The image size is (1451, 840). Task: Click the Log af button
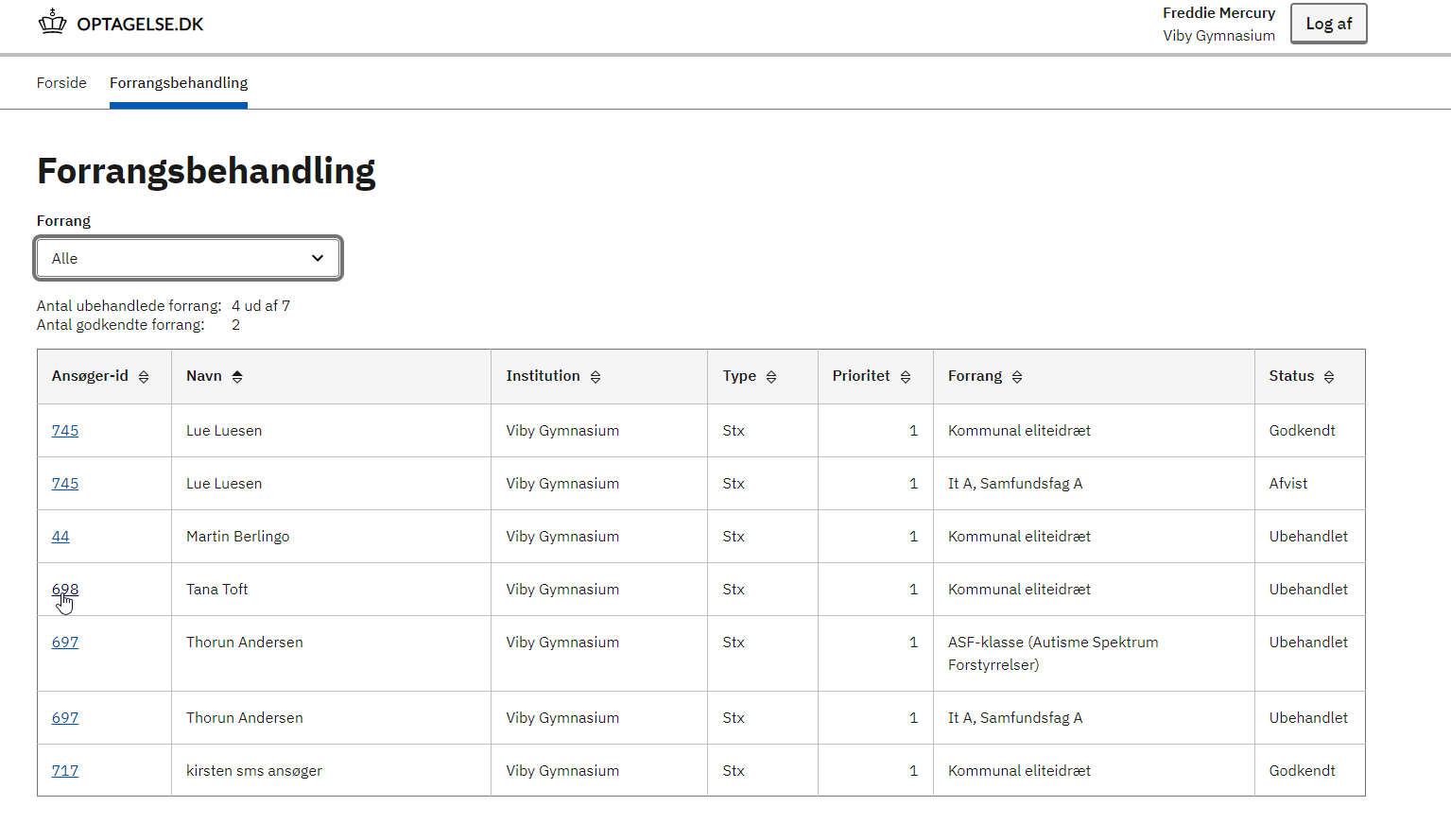pyautogui.click(x=1329, y=24)
